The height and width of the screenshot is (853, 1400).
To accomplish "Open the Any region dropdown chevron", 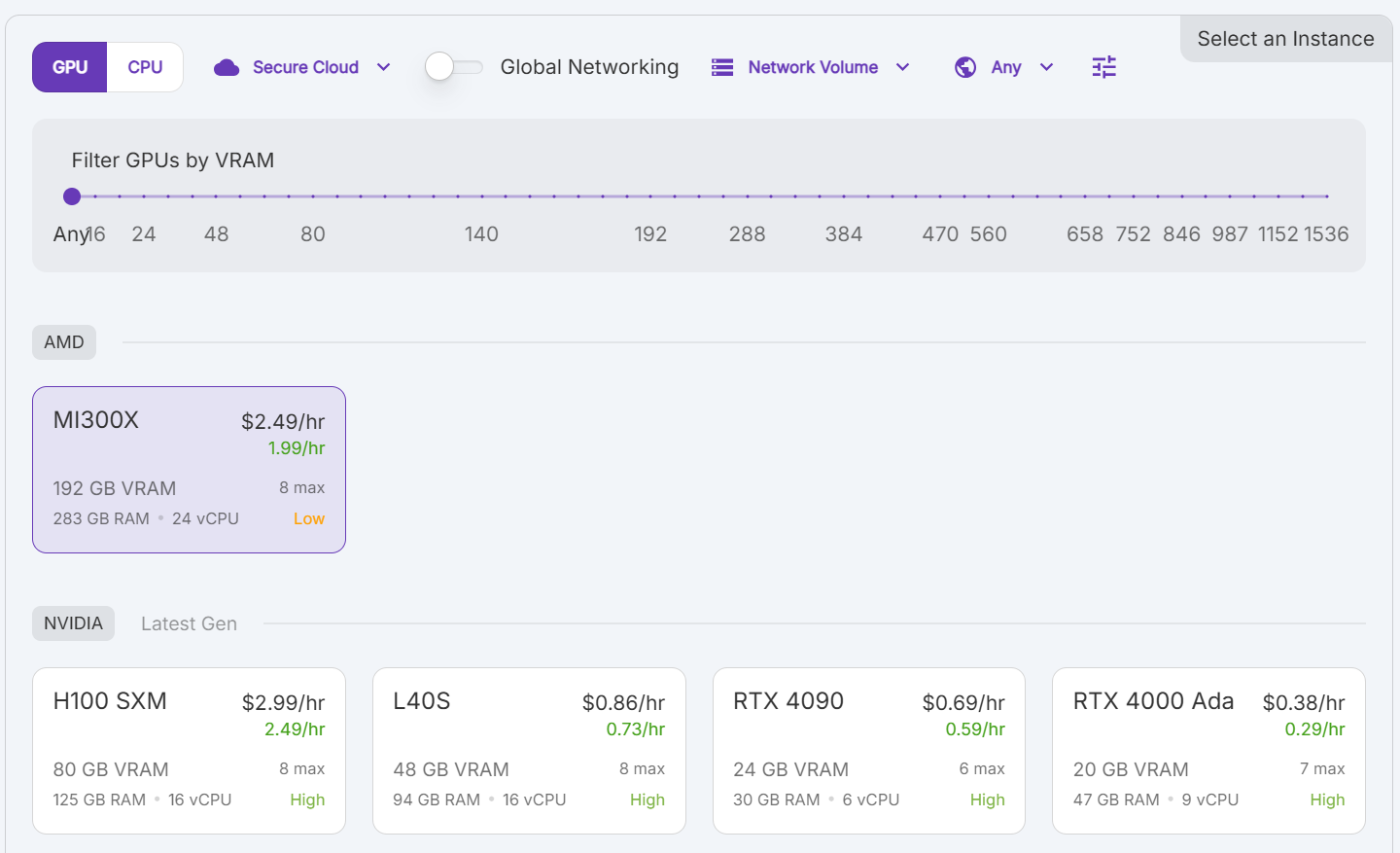I will (1047, 67).
